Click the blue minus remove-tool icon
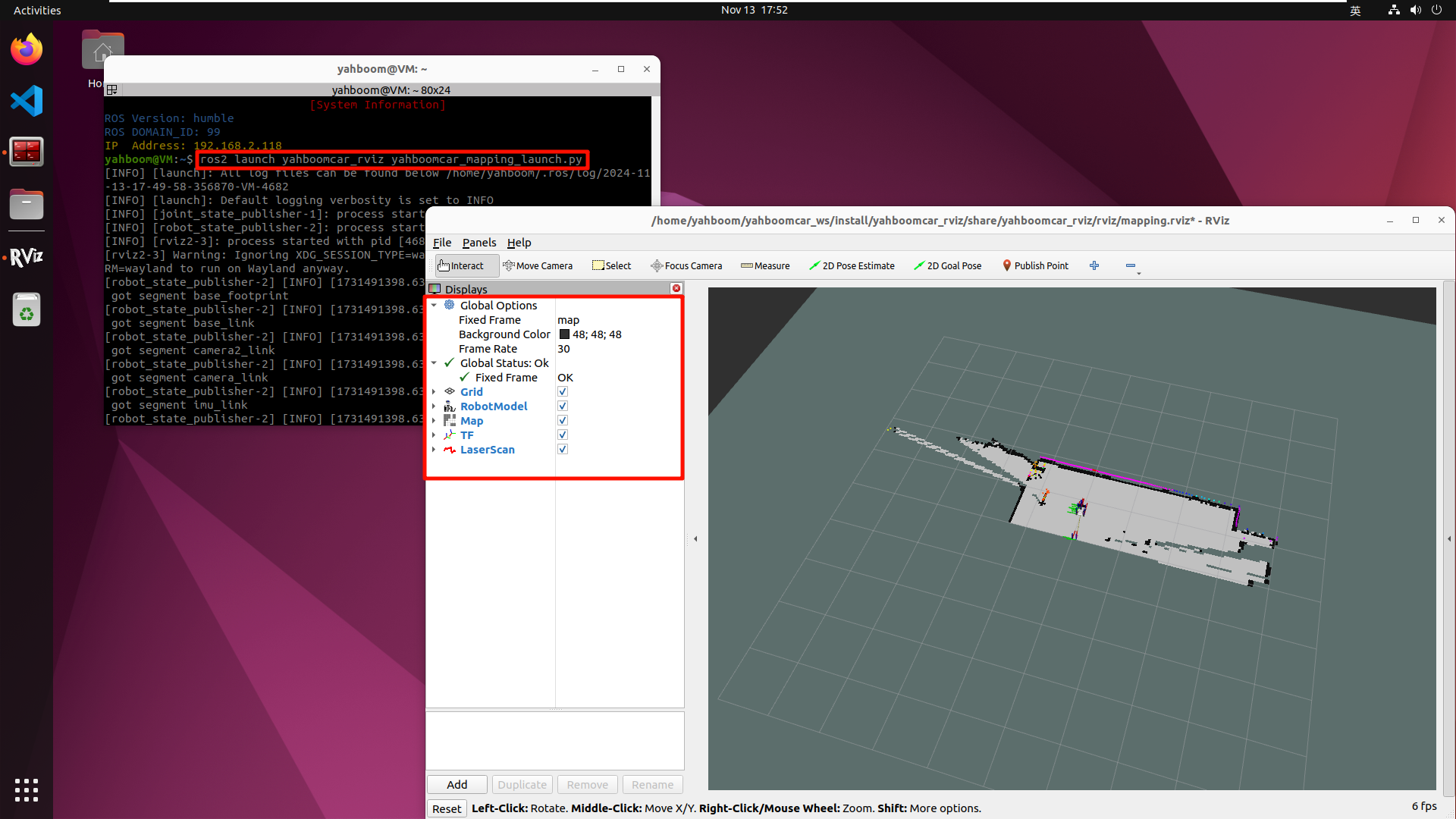 pyautogui.click(x=1131, y=265)
